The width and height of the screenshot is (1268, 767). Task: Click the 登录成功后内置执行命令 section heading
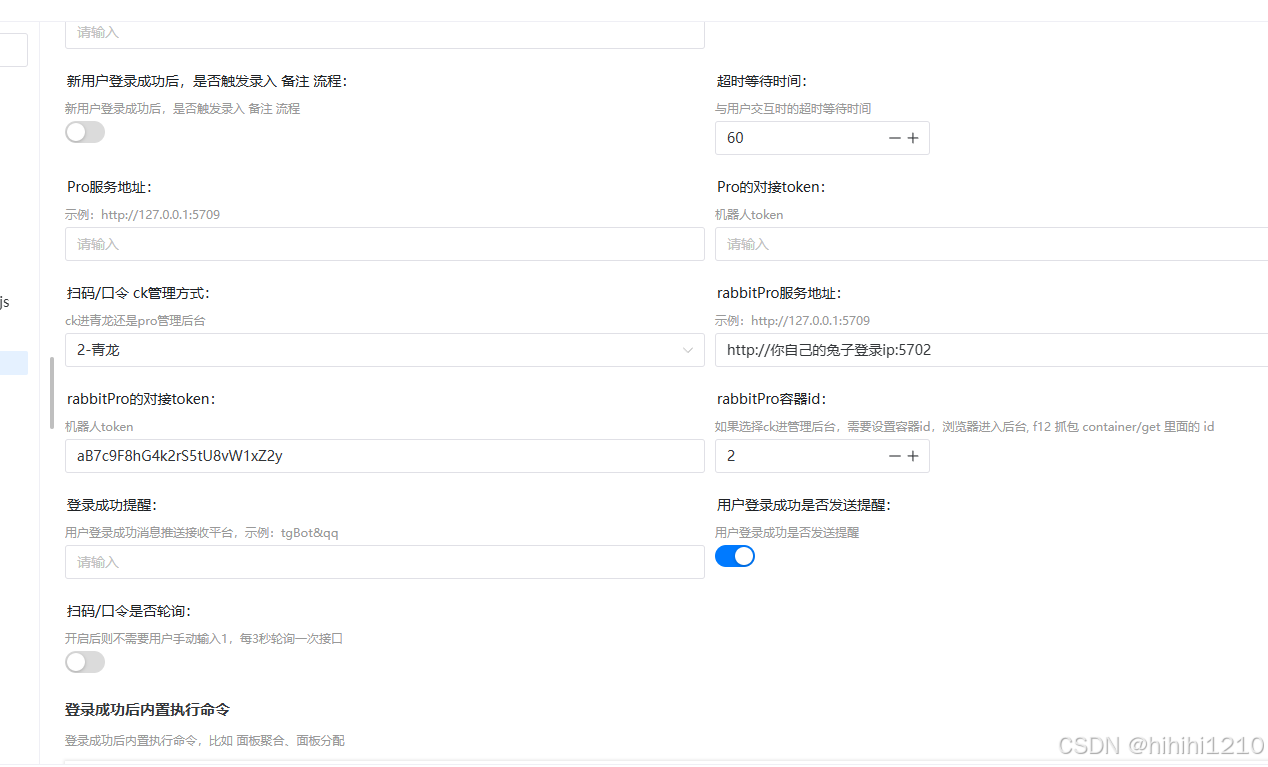tap(147, 710)
